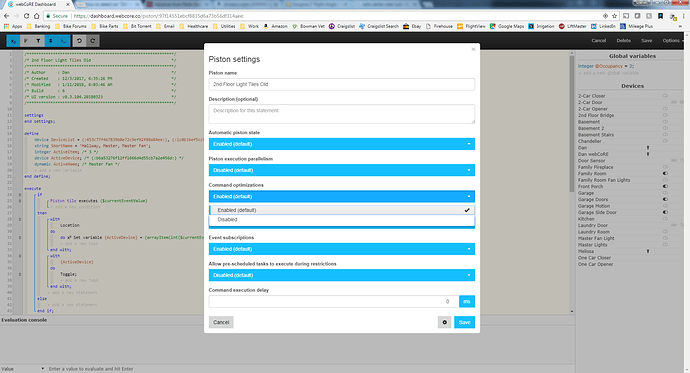Click the Piston name input field
This screenshot has height=373, width=690.
[341, 84]
